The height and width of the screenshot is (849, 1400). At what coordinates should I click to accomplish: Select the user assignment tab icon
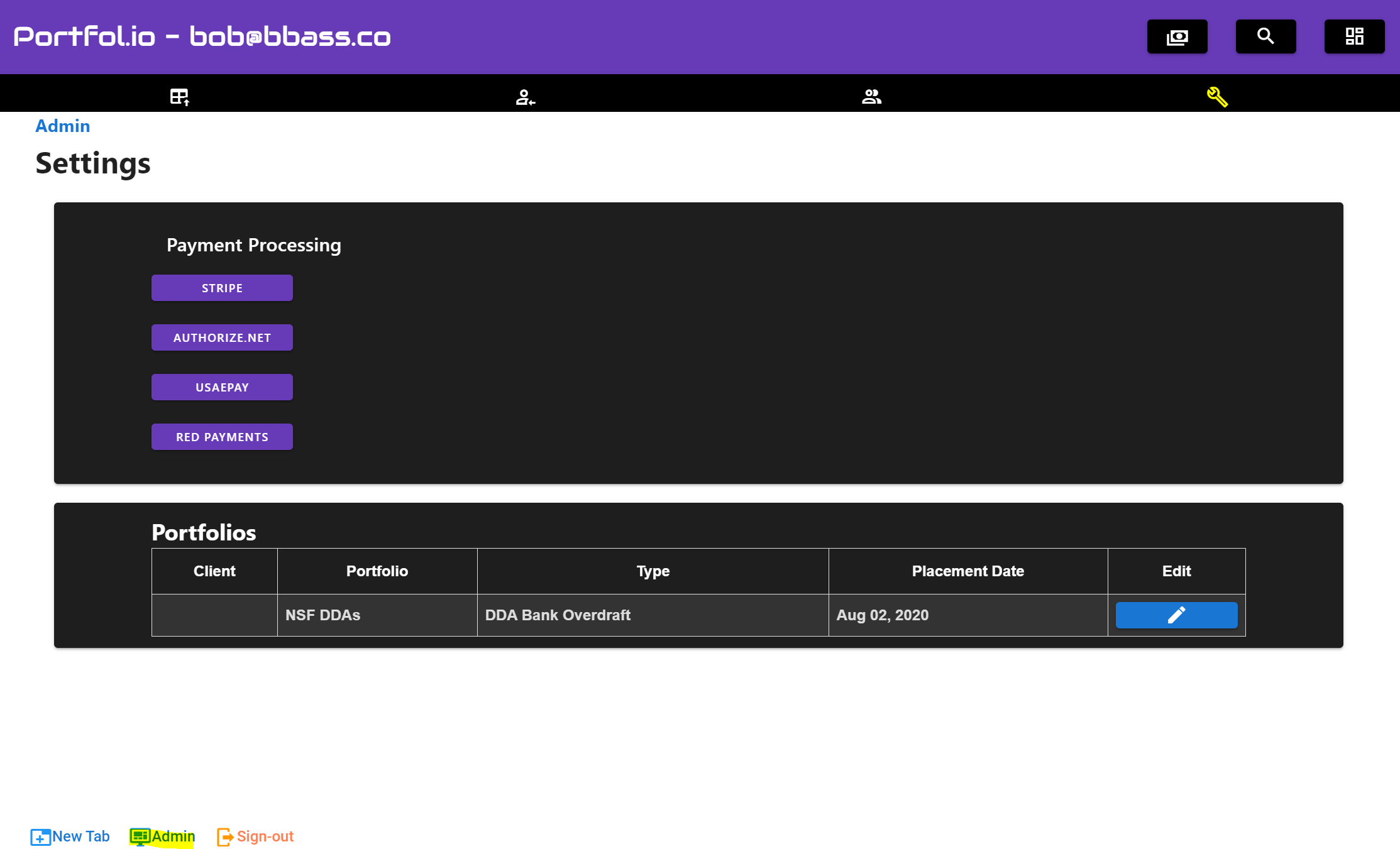click(x=525, y=97)
